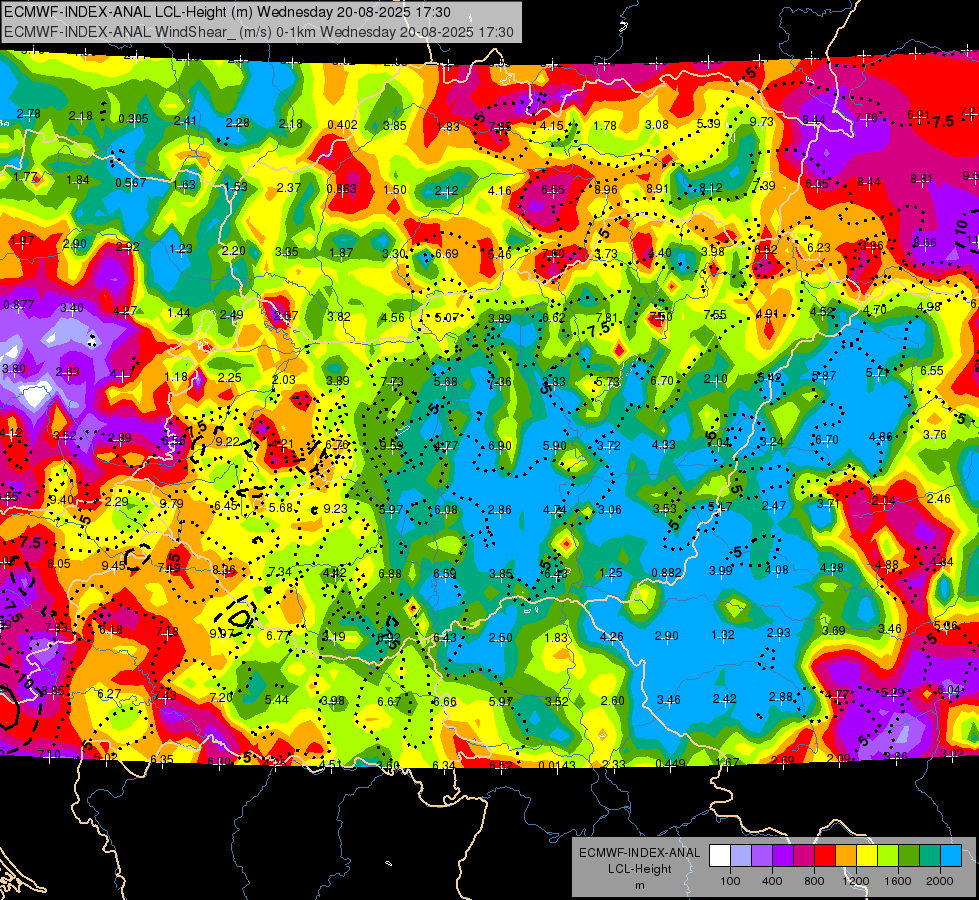Click the wind shear value 2.28
The height and width of the screenshot is (900, 979).
click(x=238, y=123)
